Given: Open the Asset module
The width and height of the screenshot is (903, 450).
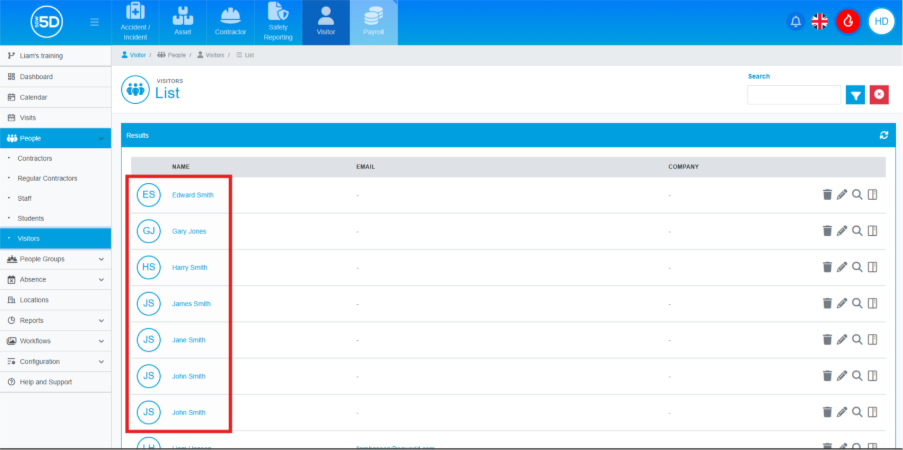Looking at the screenshot, I should point(183,22).
